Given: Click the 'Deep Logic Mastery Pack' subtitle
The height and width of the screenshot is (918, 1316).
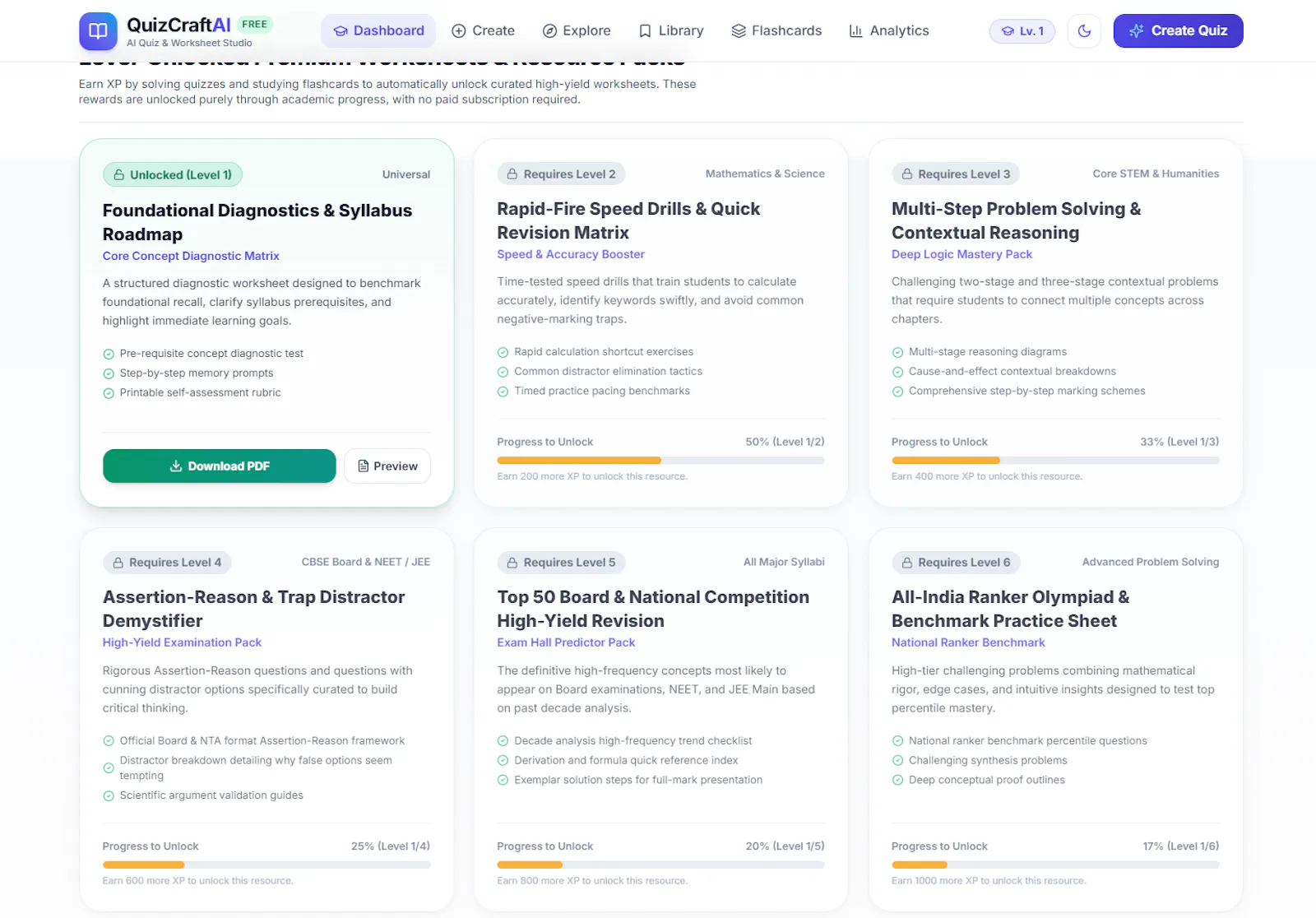Looking at the screenshot, I should [962, 254].
